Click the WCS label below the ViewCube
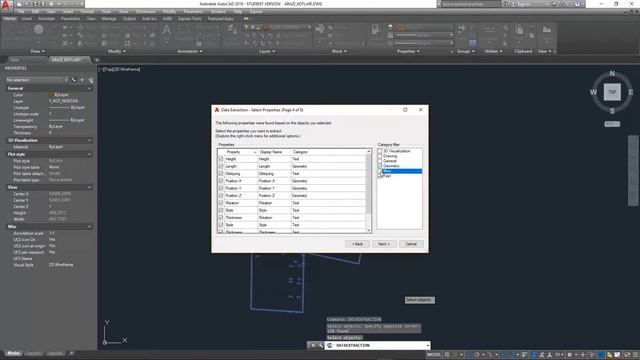The image size is (640, 360). click(x=612, y=124)
